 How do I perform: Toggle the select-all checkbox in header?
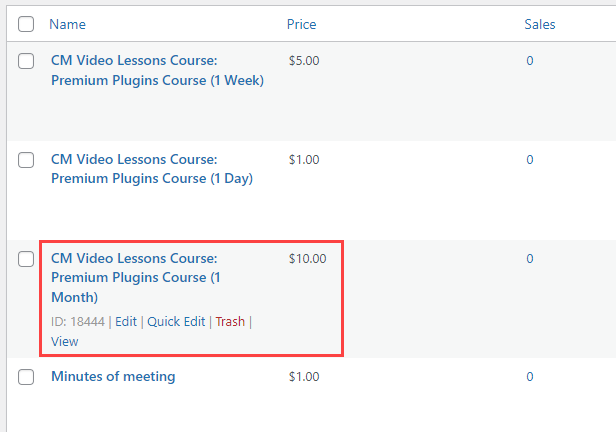26,24
